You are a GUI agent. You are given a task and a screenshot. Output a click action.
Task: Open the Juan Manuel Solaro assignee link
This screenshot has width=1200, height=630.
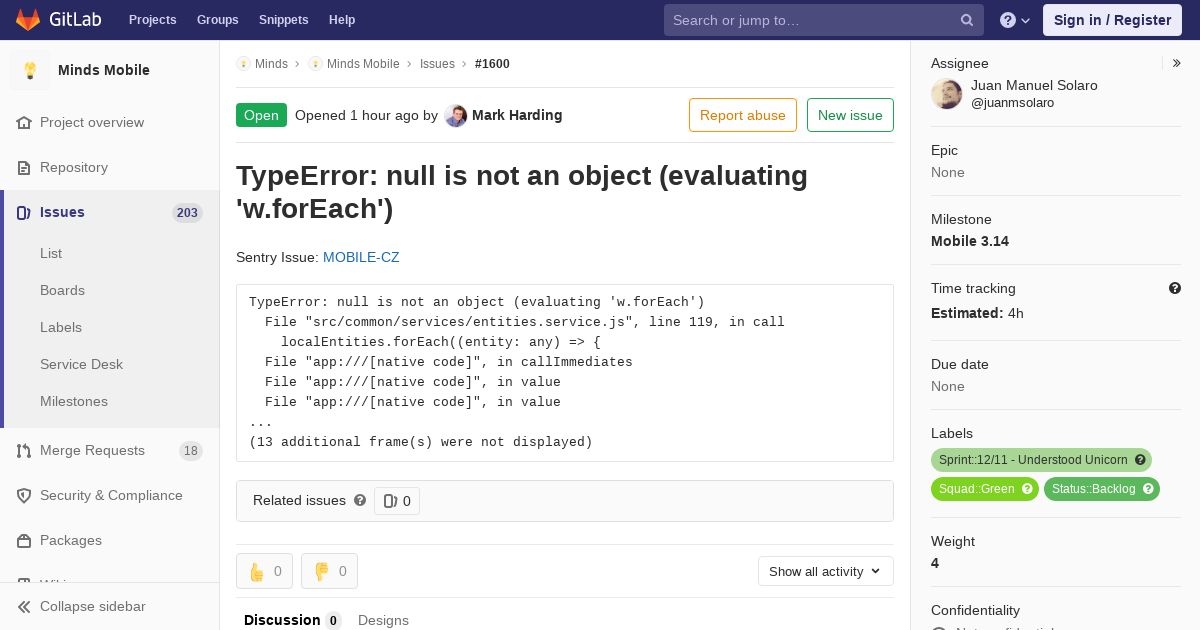tap(1034, 85)
